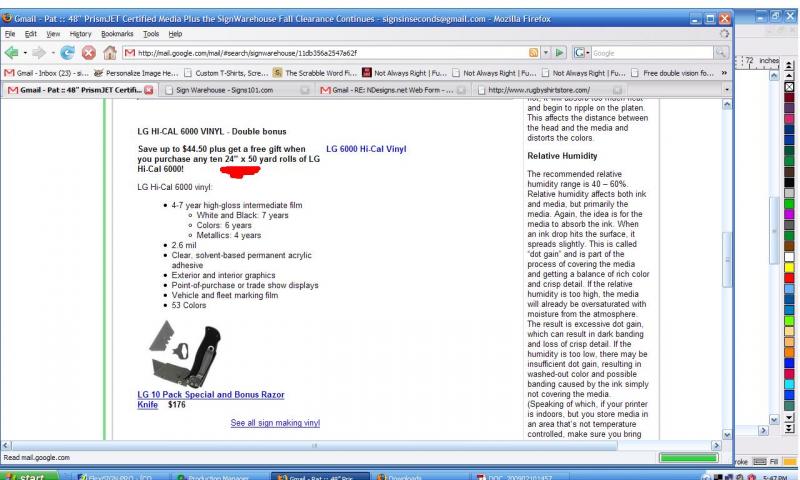
Task: Open the Custom T-Shirts, Scre... bookmark
Action: coord(226,73)
